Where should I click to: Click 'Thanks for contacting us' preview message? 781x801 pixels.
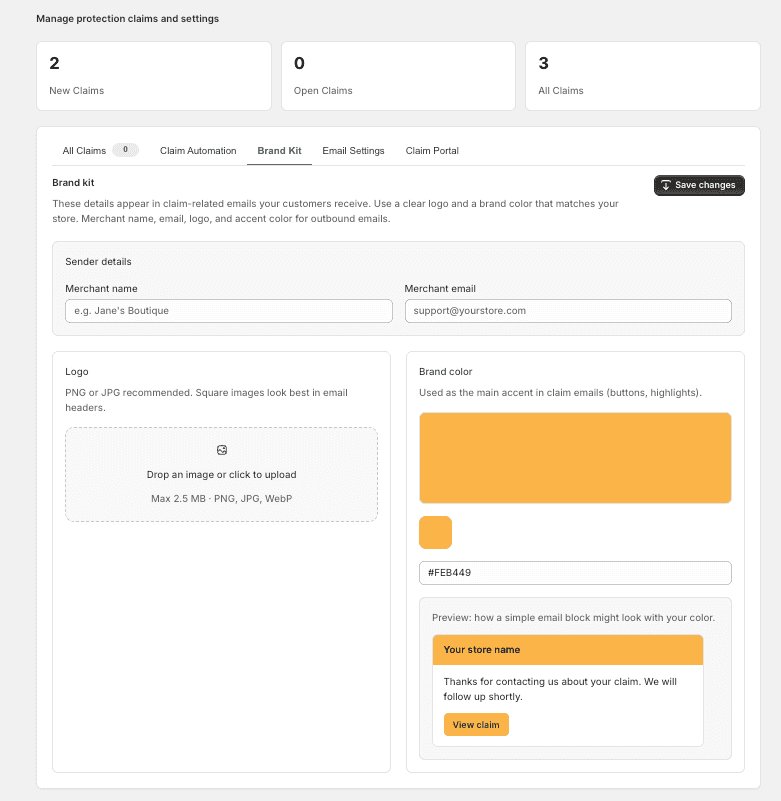(x=560, y=689)
